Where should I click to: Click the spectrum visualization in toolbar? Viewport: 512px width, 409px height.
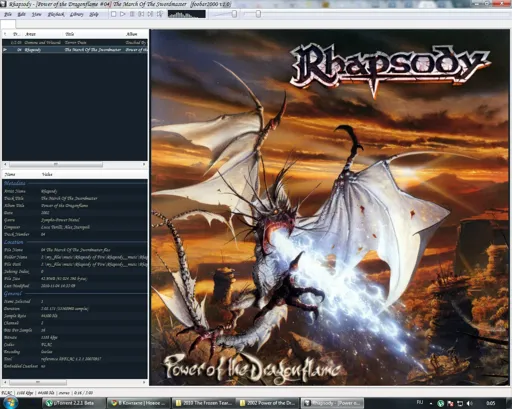(187, 14)
